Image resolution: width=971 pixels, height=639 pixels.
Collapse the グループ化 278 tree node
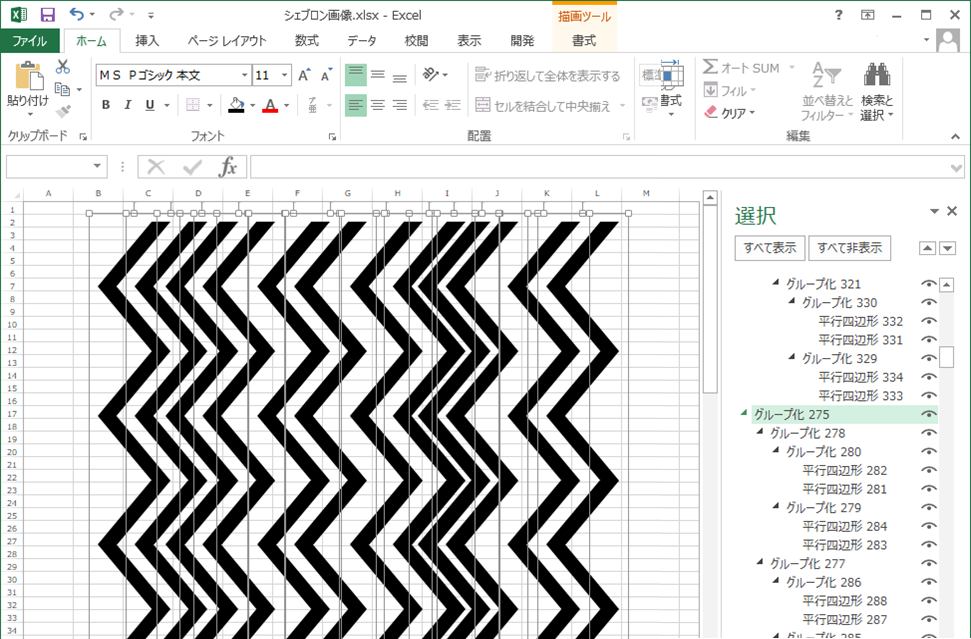coord(759,433)
